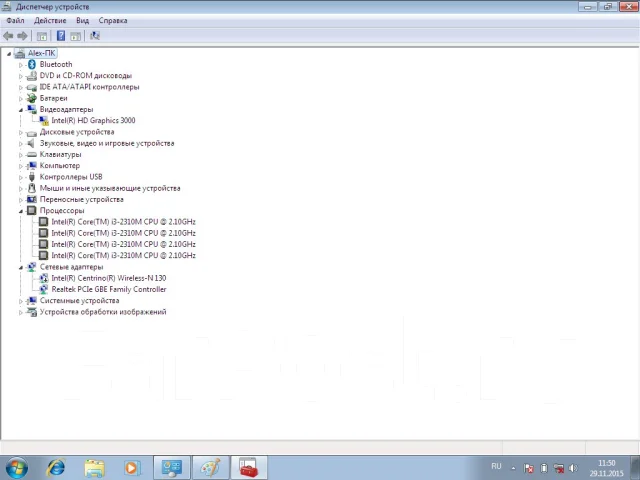640x480 pixels.
Task: Open Windows Media Player on taskbar
Action: pyautogui.click(x=132, y=468)
